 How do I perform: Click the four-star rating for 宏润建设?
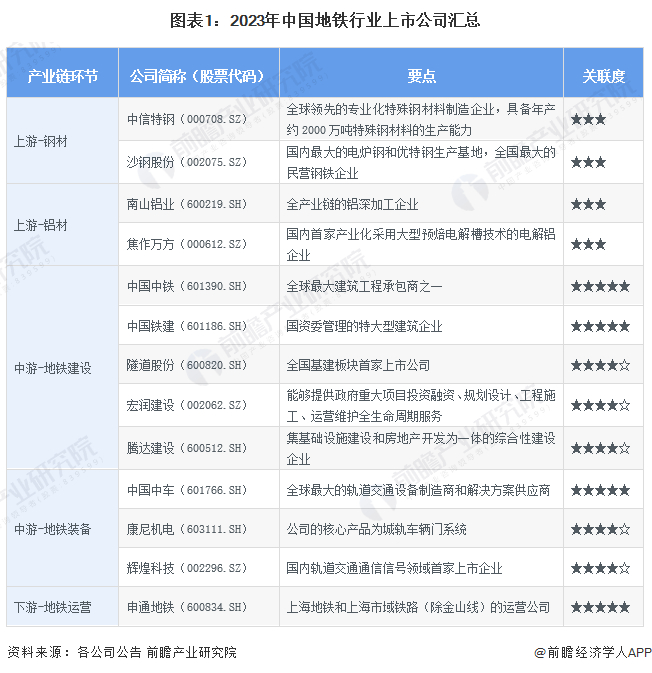point(600,405)
